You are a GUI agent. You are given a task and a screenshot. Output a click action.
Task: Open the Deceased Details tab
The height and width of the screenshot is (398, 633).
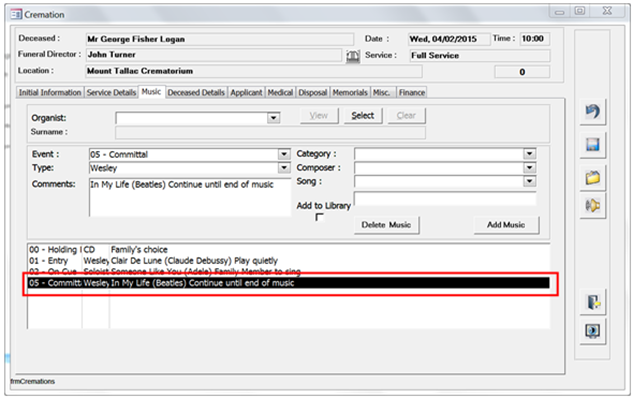click(196, 92)
